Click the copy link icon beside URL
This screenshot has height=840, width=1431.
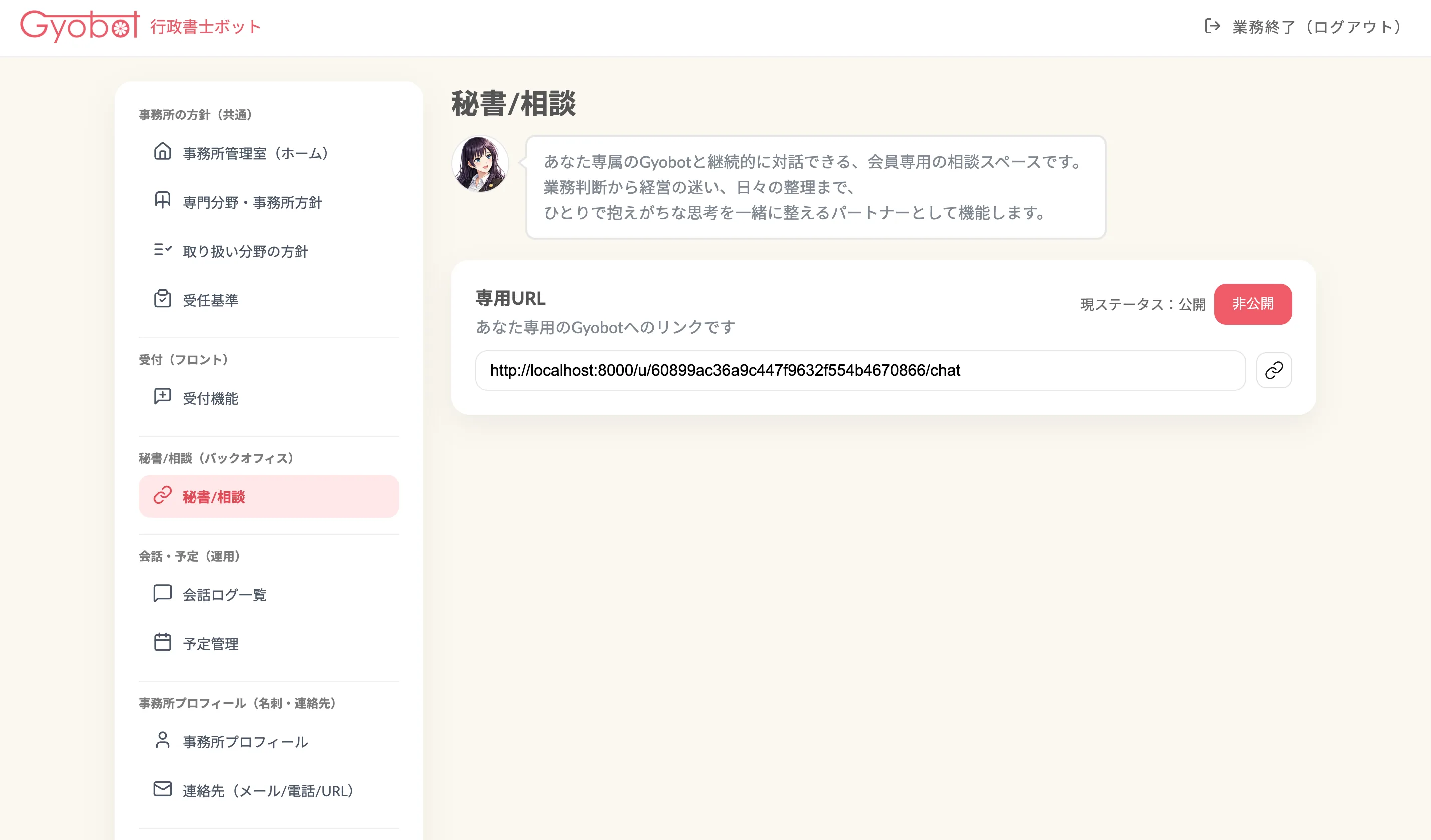tap(1274, 370)
